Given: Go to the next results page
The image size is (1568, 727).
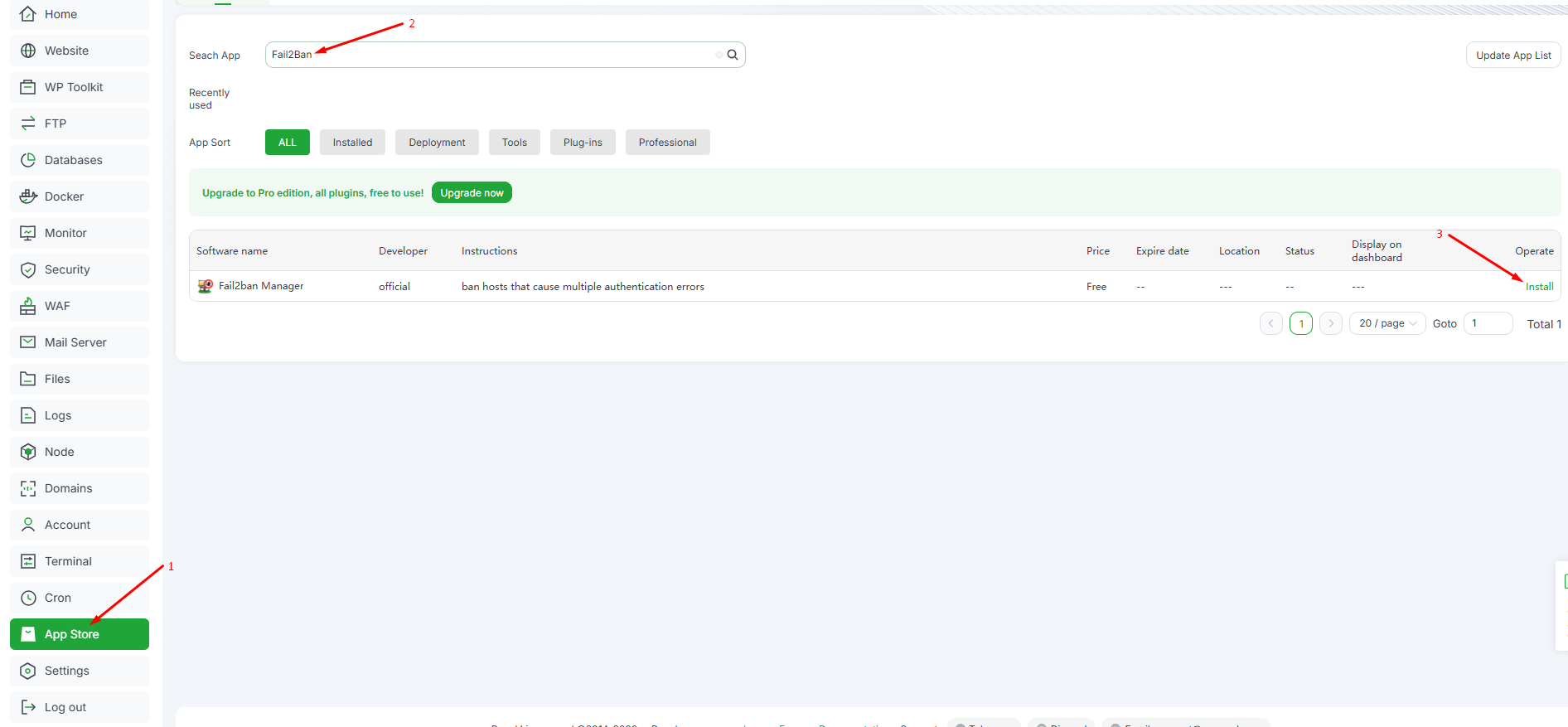Looking at the screenshot, I should click(1330, 323).
